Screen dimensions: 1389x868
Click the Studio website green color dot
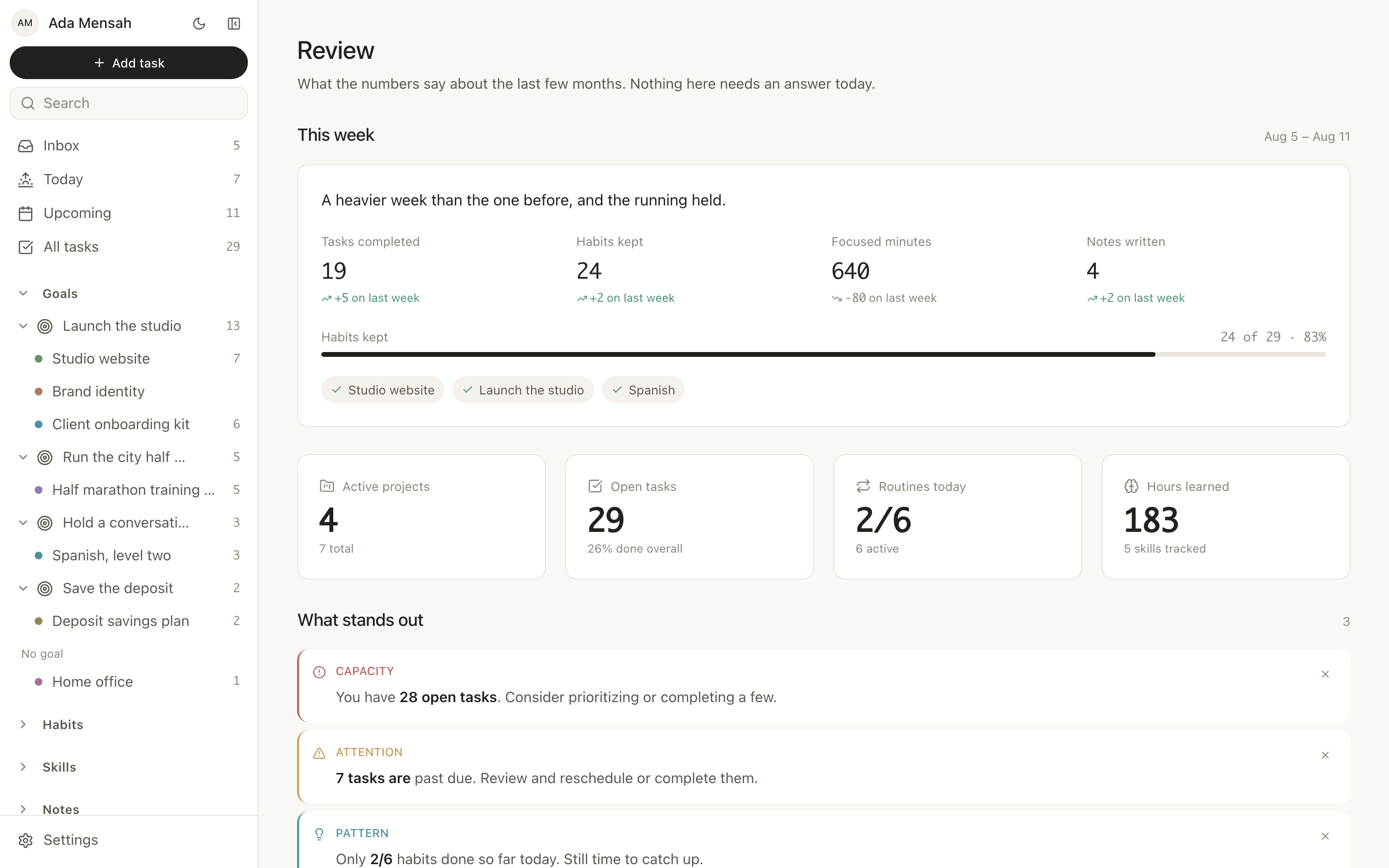39,359
